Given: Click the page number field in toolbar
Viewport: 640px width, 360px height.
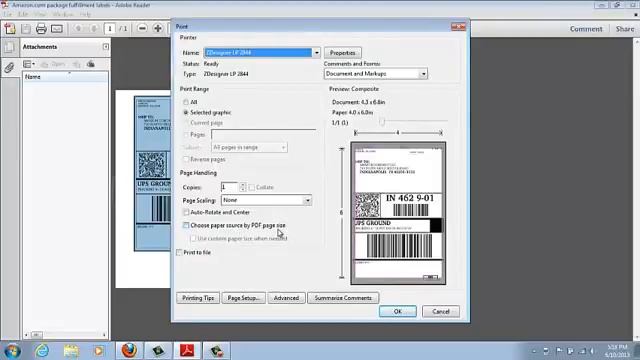Looking at the screenshot, I should click(x=109, y=29).
